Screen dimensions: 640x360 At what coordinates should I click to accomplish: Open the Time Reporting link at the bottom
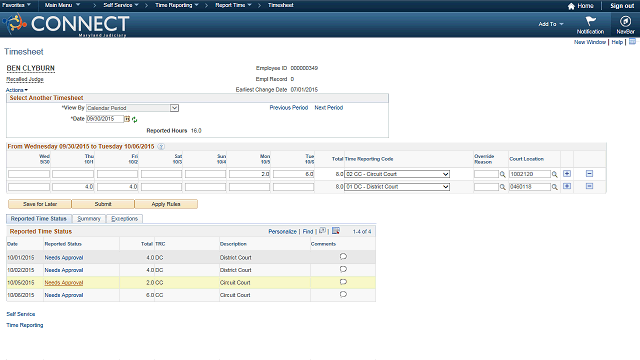click(24, 325)
